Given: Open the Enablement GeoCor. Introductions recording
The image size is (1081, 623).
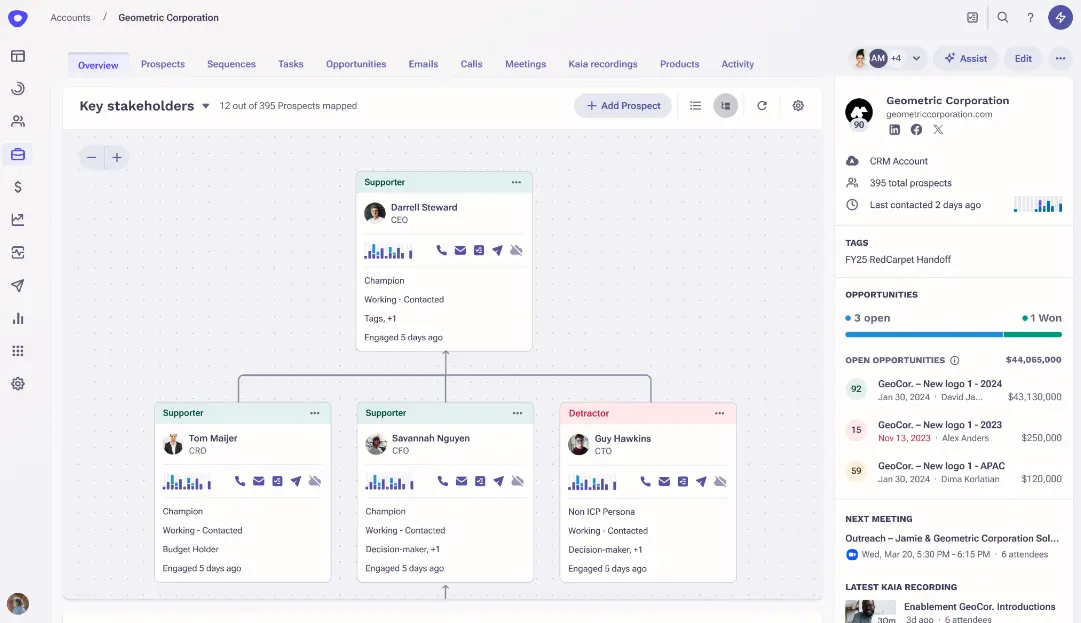Looking at the screenshot, I should [978, 606].
